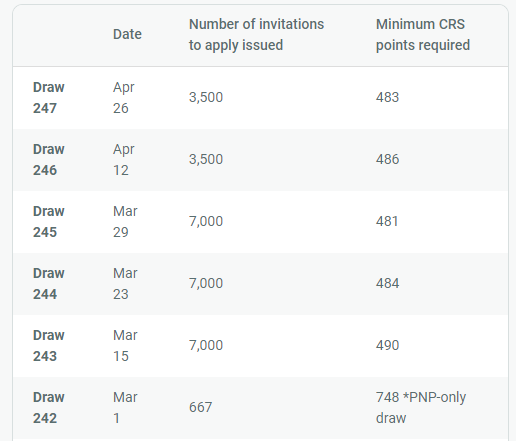Select the Draw 245 row label
The image size is (516, 441).
[49, 222]
